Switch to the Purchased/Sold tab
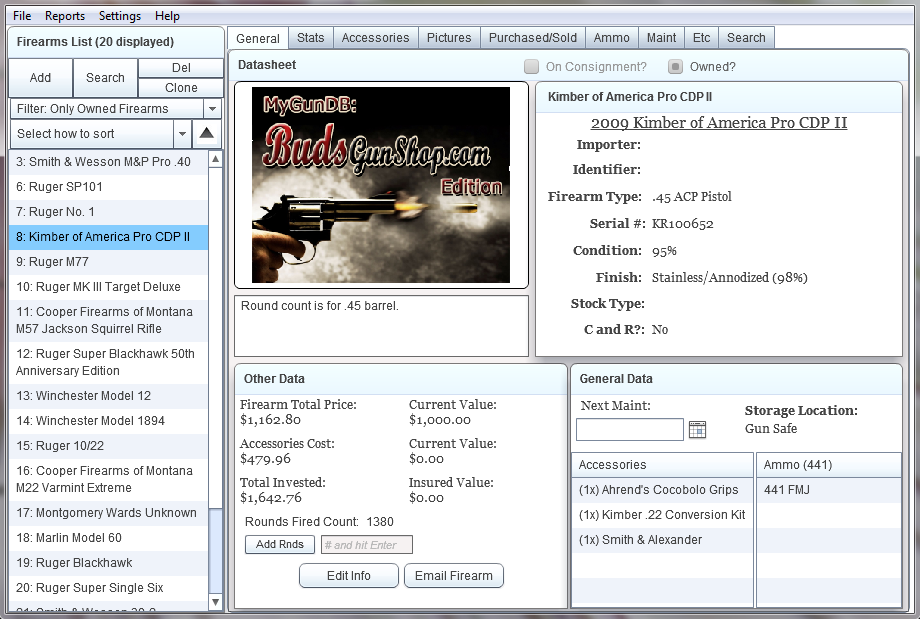Viewport: 920px width, 619px height. [x=533, y=38]
